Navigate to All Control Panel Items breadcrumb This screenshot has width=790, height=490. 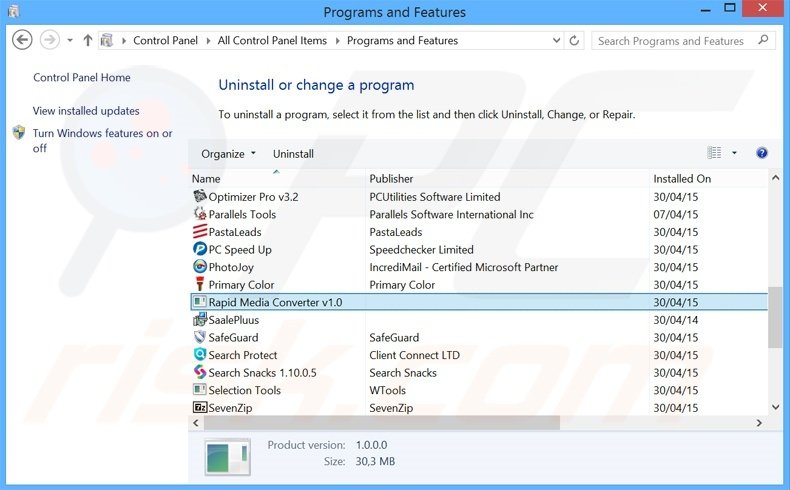point(272,40)
